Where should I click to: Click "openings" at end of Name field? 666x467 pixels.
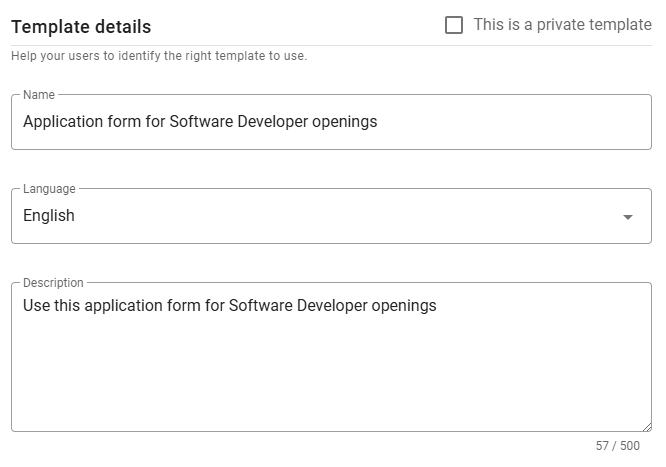click(x=343, y=122)
